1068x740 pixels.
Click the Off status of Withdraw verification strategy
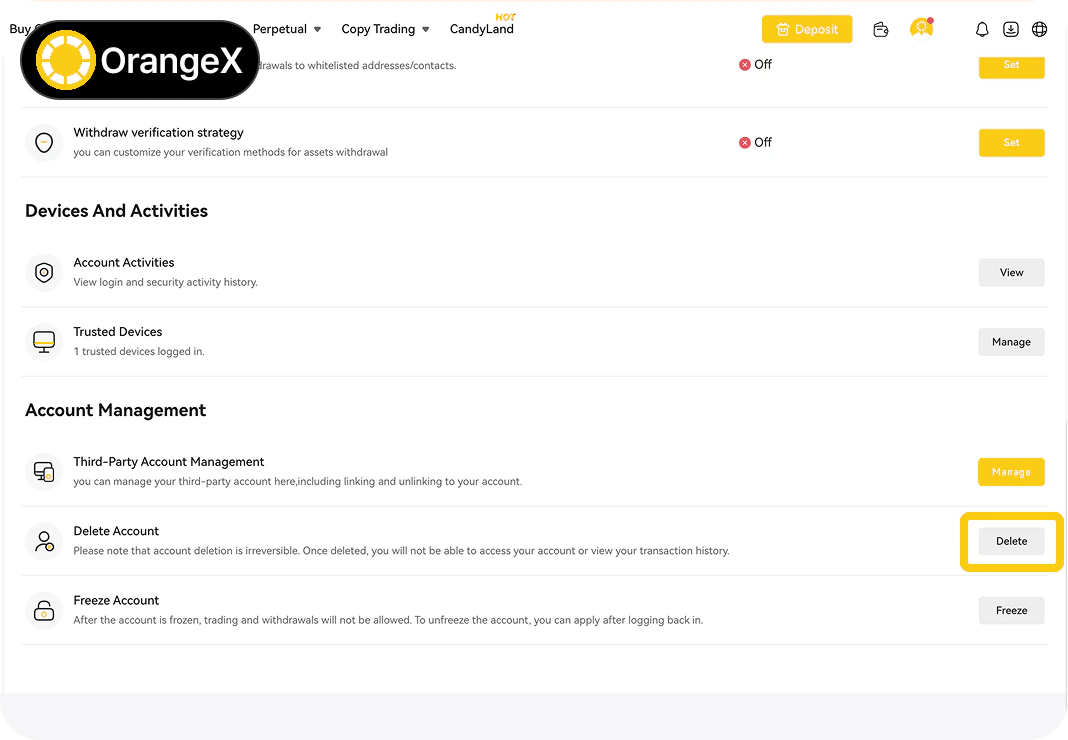click(x=755, y=142)
